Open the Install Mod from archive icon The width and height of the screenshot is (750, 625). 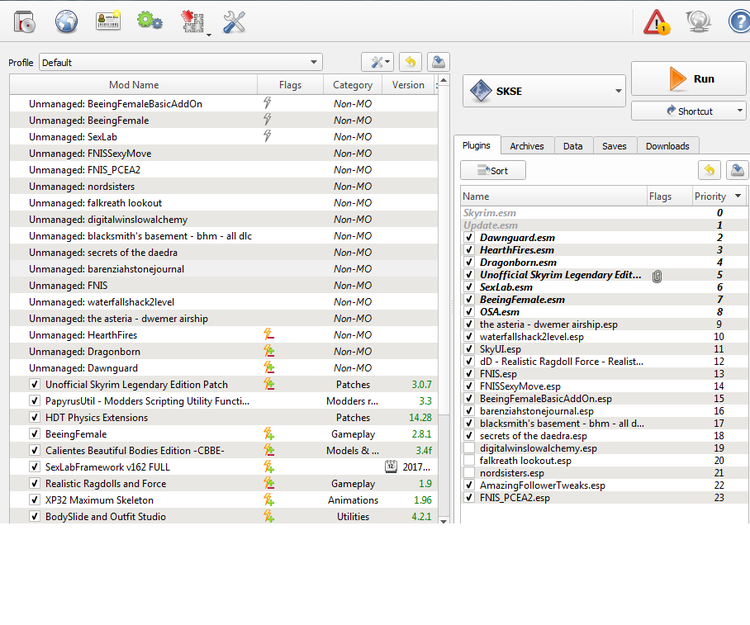[x=24, y=22]
